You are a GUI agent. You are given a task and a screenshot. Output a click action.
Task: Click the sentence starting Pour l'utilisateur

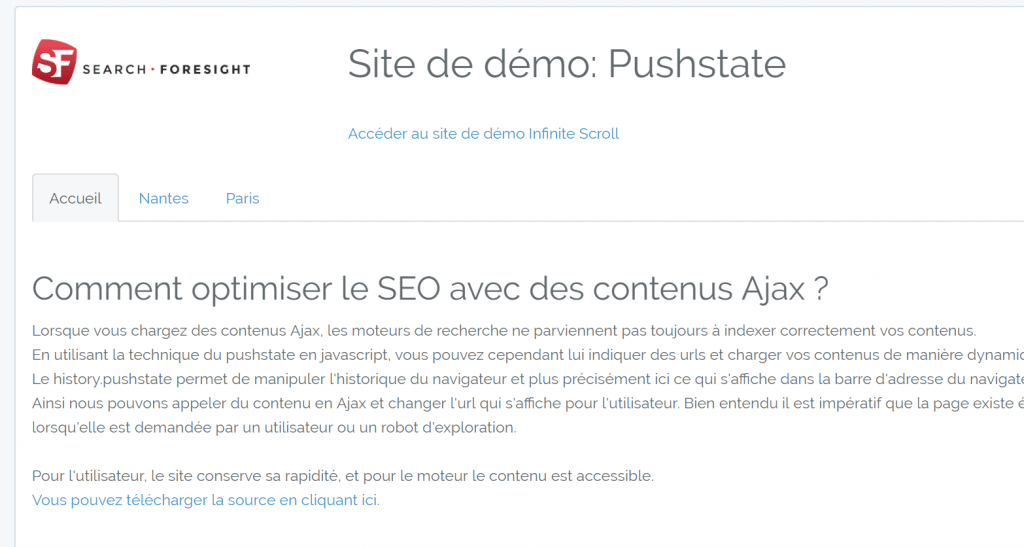pos(343,476)
